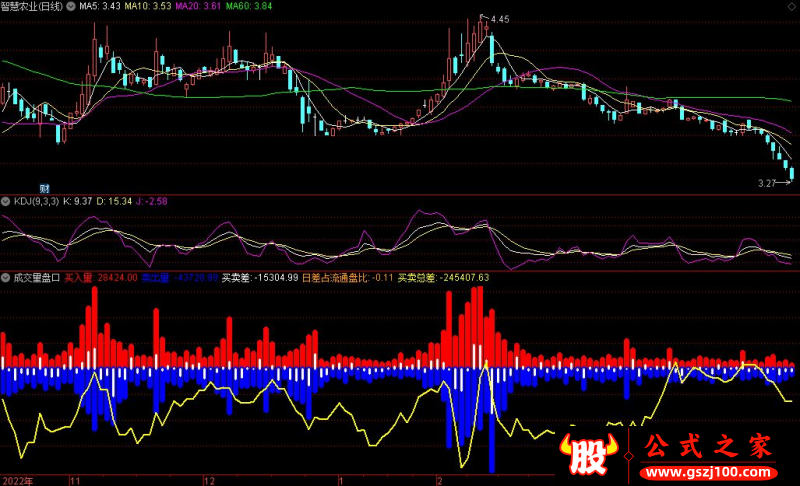Click the KDJ(9,3,3) indicator name

click(36, 201)
